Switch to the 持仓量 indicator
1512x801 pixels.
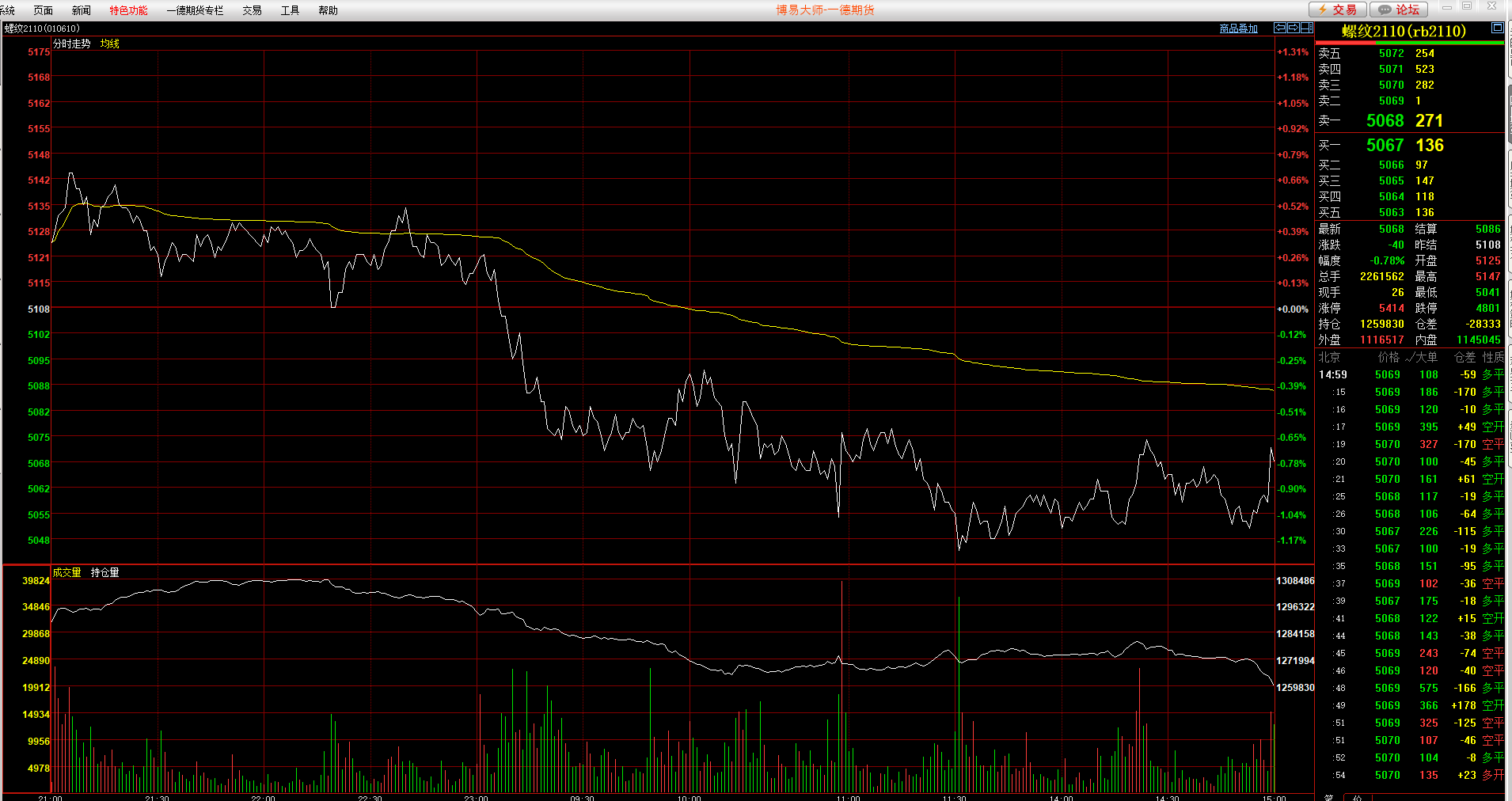point(104,572)
